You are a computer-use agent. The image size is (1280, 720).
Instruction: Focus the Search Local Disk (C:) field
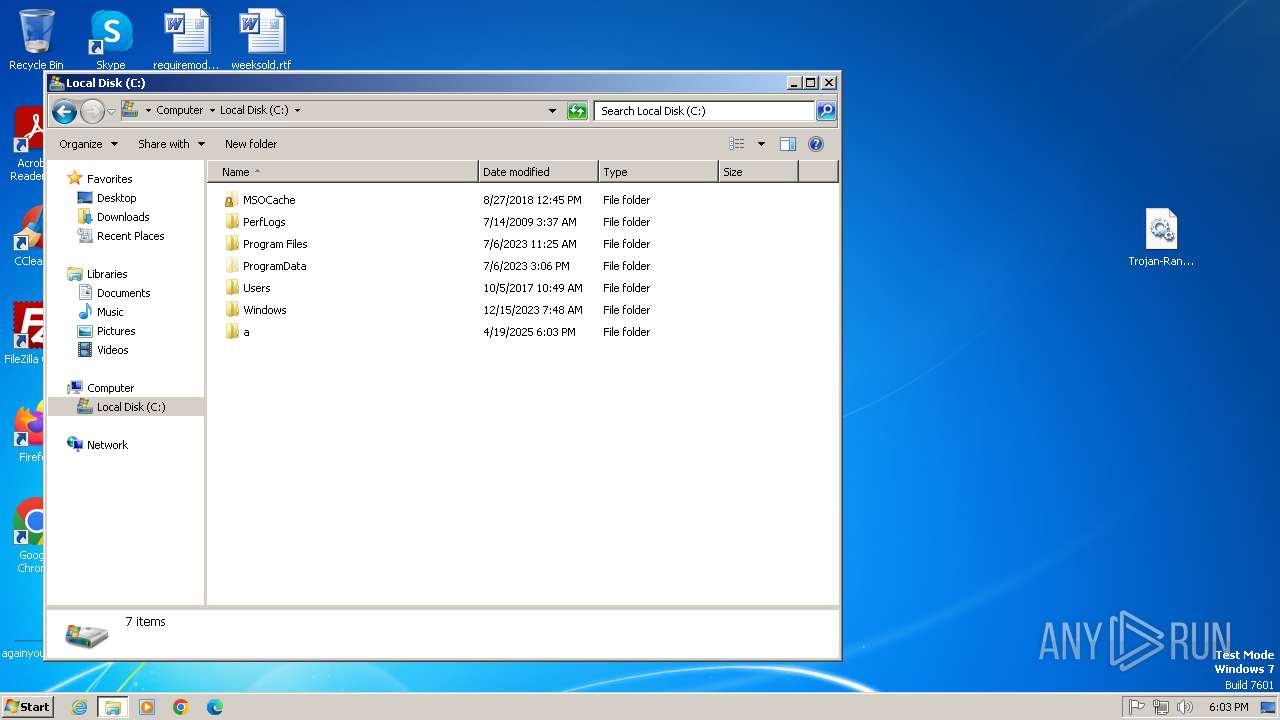click(x=704, y=111)
